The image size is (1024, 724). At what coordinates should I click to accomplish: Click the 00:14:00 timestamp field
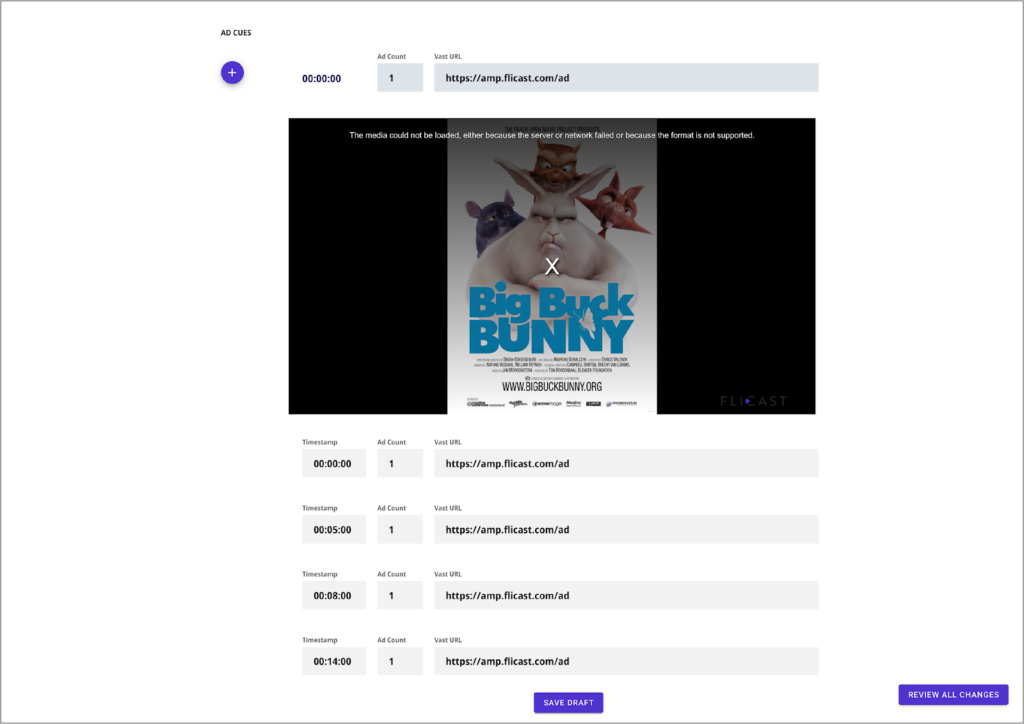point(334,661)
